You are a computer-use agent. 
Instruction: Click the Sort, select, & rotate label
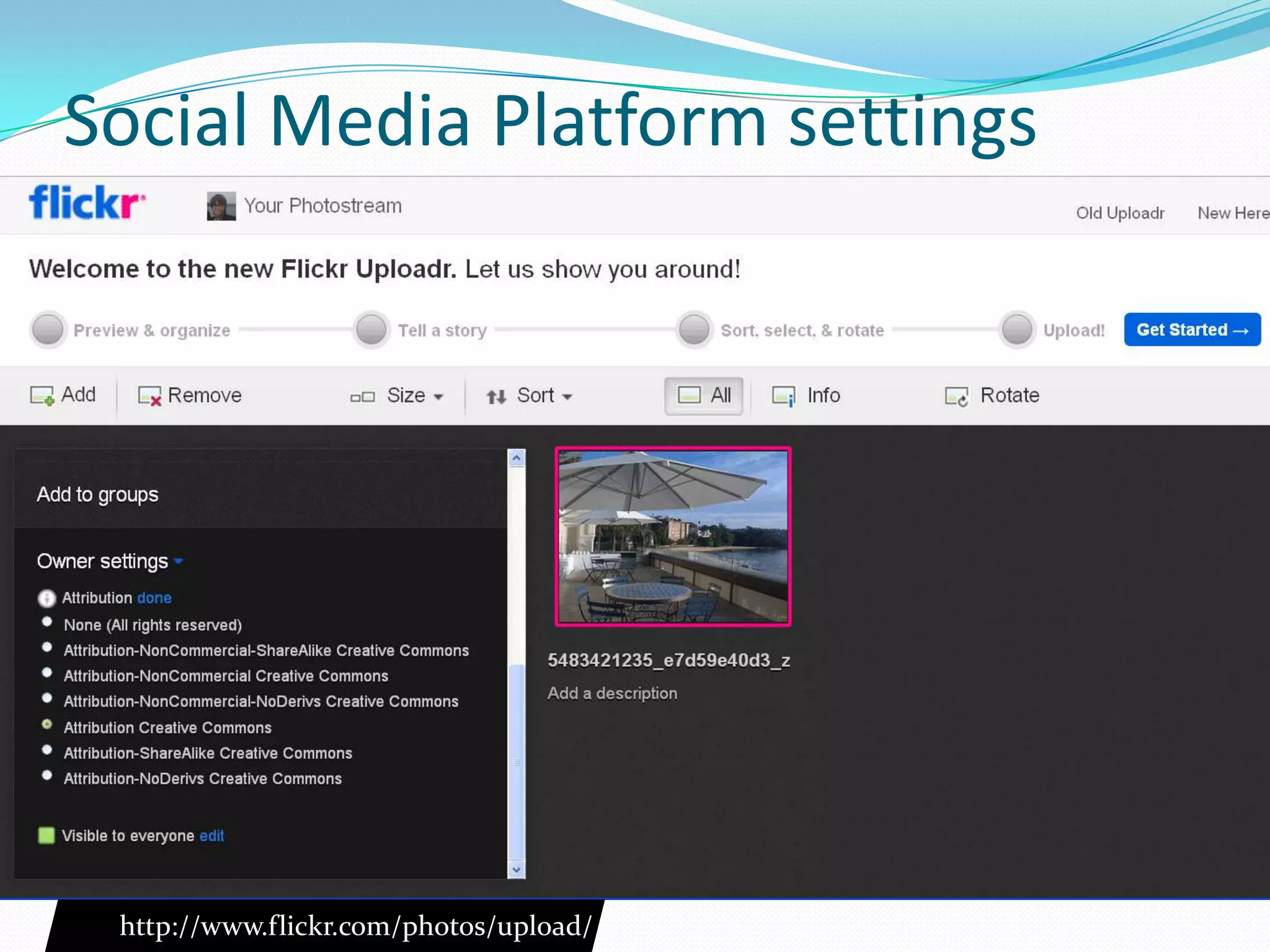point(802,330)
